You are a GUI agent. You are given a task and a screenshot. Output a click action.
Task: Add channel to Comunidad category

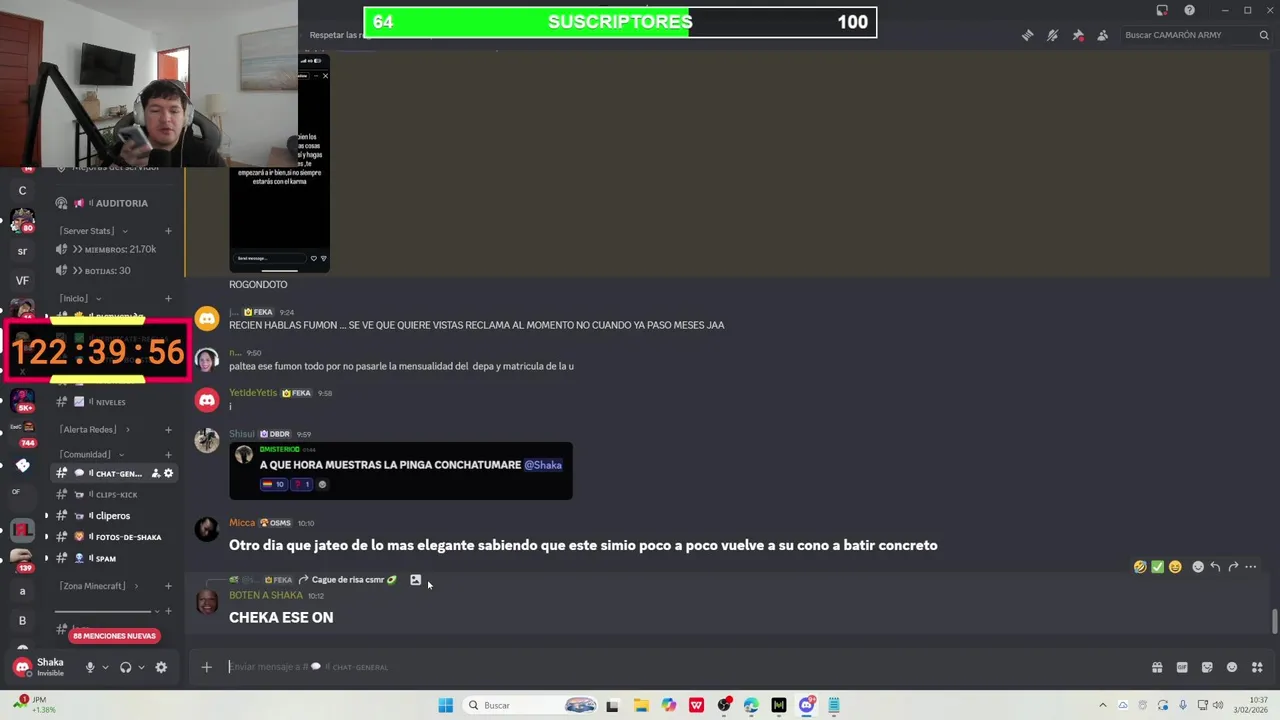pyautogui.click(x=168, y=454)
